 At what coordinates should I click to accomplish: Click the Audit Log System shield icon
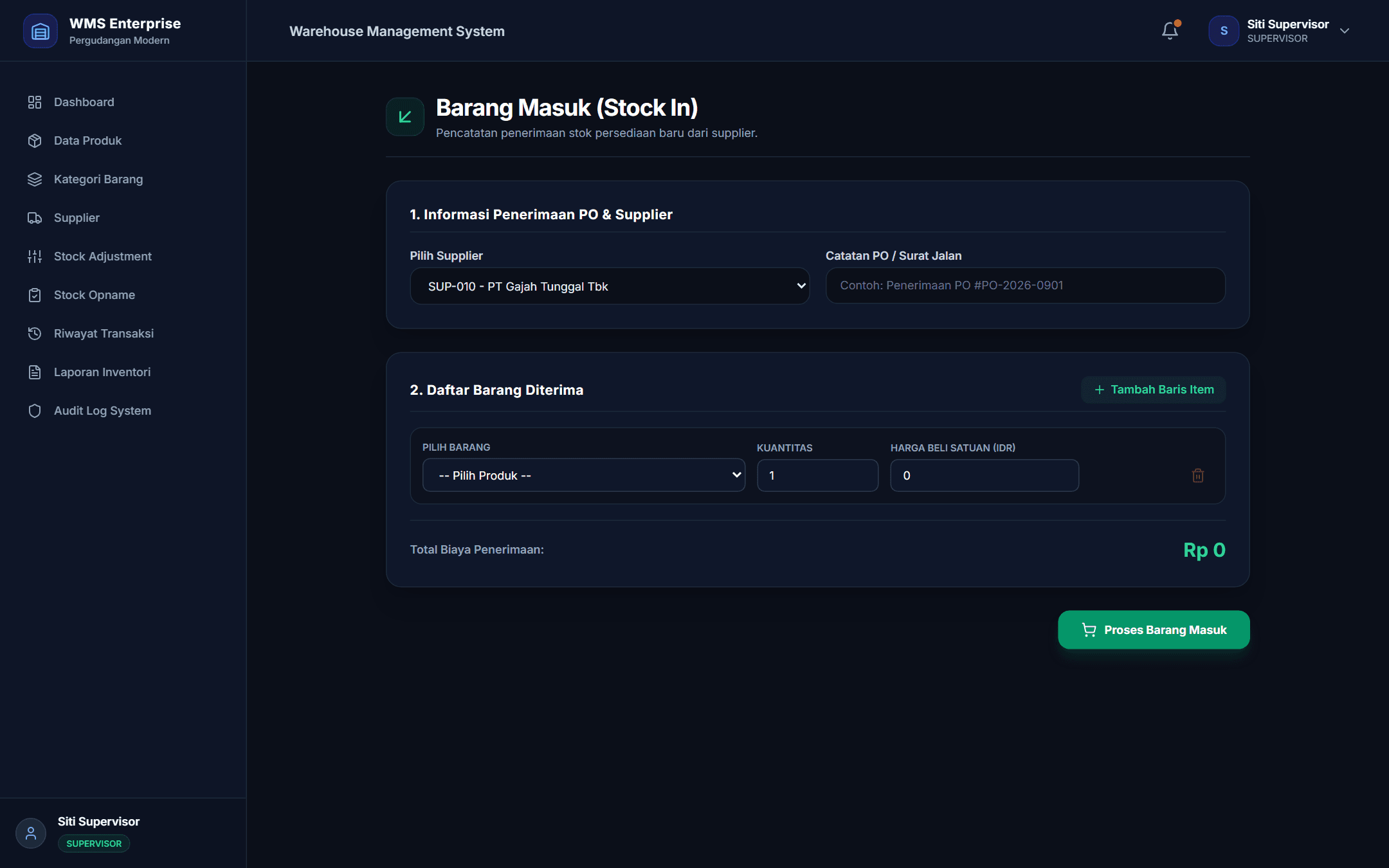(35, 411)
